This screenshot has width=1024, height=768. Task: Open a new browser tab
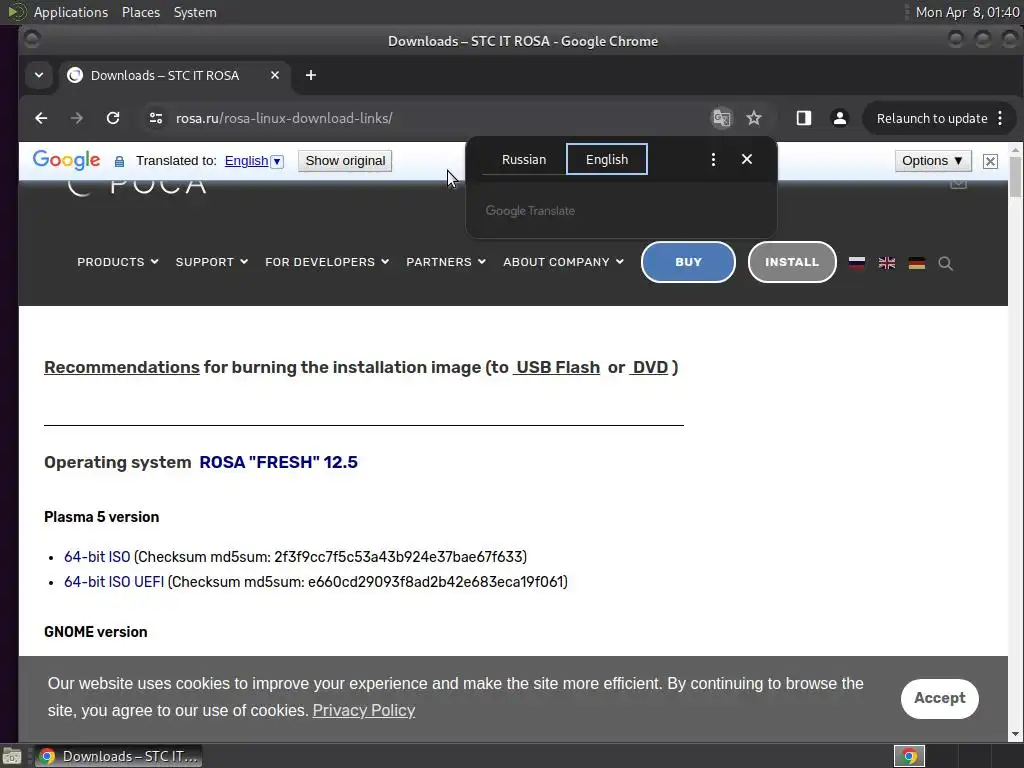click(311, 75)
